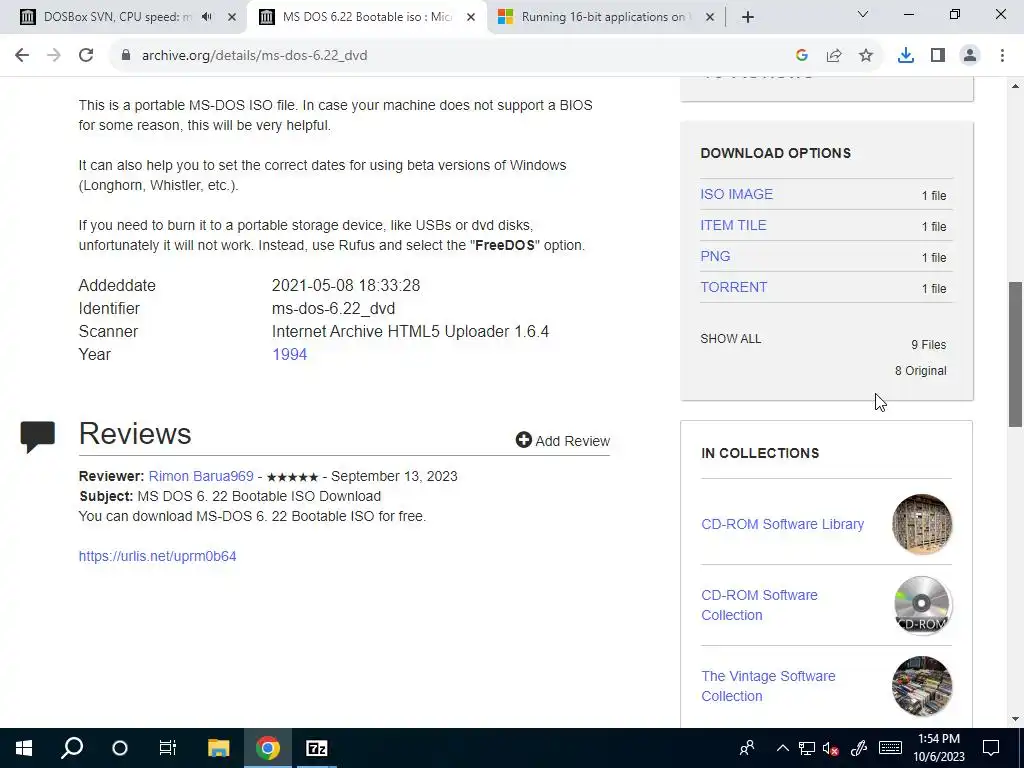Mute the DOSBox tab audio icon
Viewport: 1024px width, 768px height.
tap(207, 17)
